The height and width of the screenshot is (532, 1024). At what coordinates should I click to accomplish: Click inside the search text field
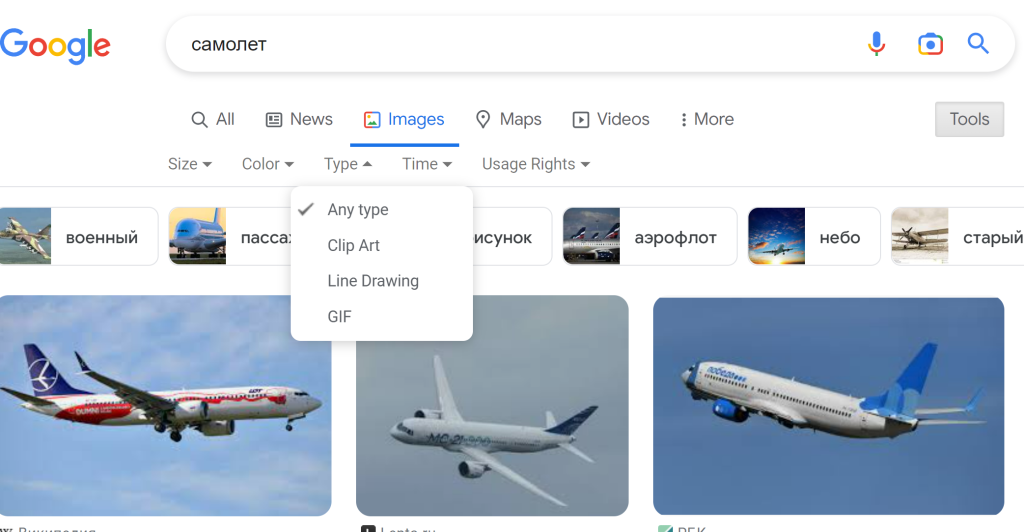tap(500, 44)
